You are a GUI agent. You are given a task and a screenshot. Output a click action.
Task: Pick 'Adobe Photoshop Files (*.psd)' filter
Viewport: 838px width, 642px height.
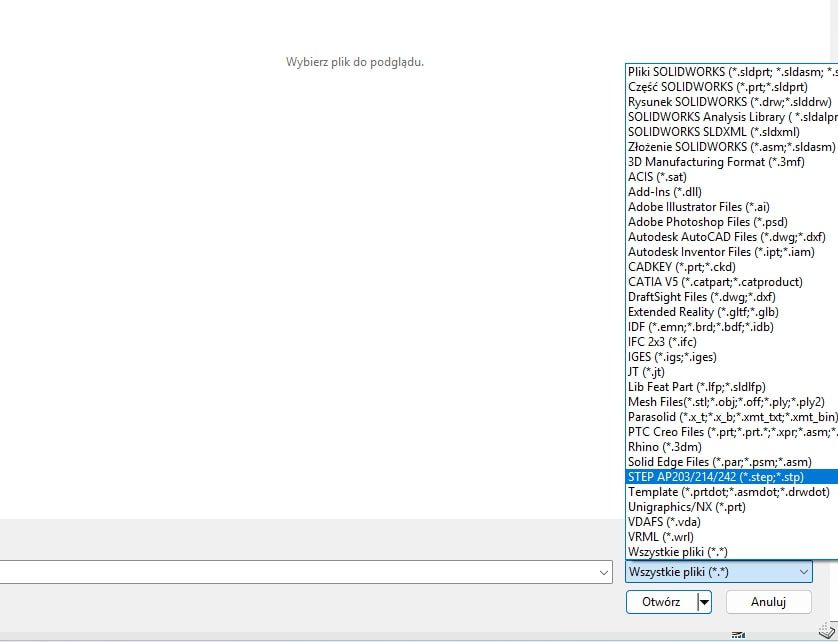coord(732,221)
